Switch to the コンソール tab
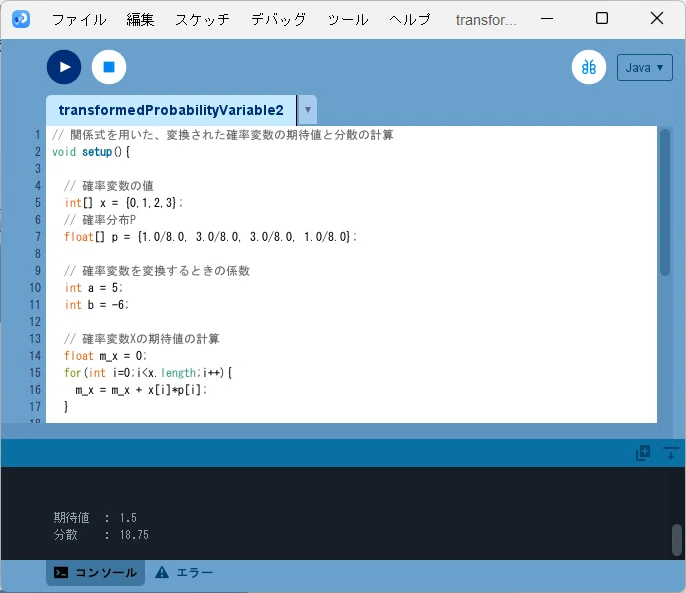 pyautogui.click(x=95, y=572)
